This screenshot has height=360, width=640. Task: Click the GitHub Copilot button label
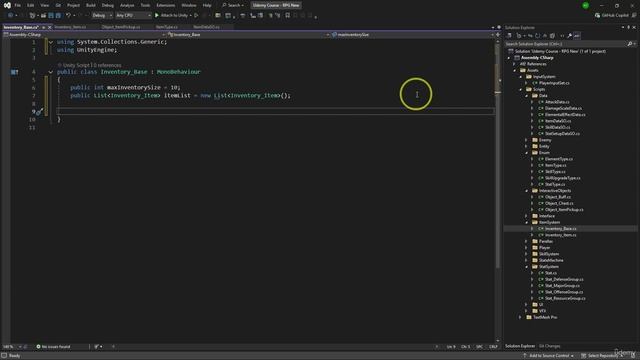(x=615, y=16)
